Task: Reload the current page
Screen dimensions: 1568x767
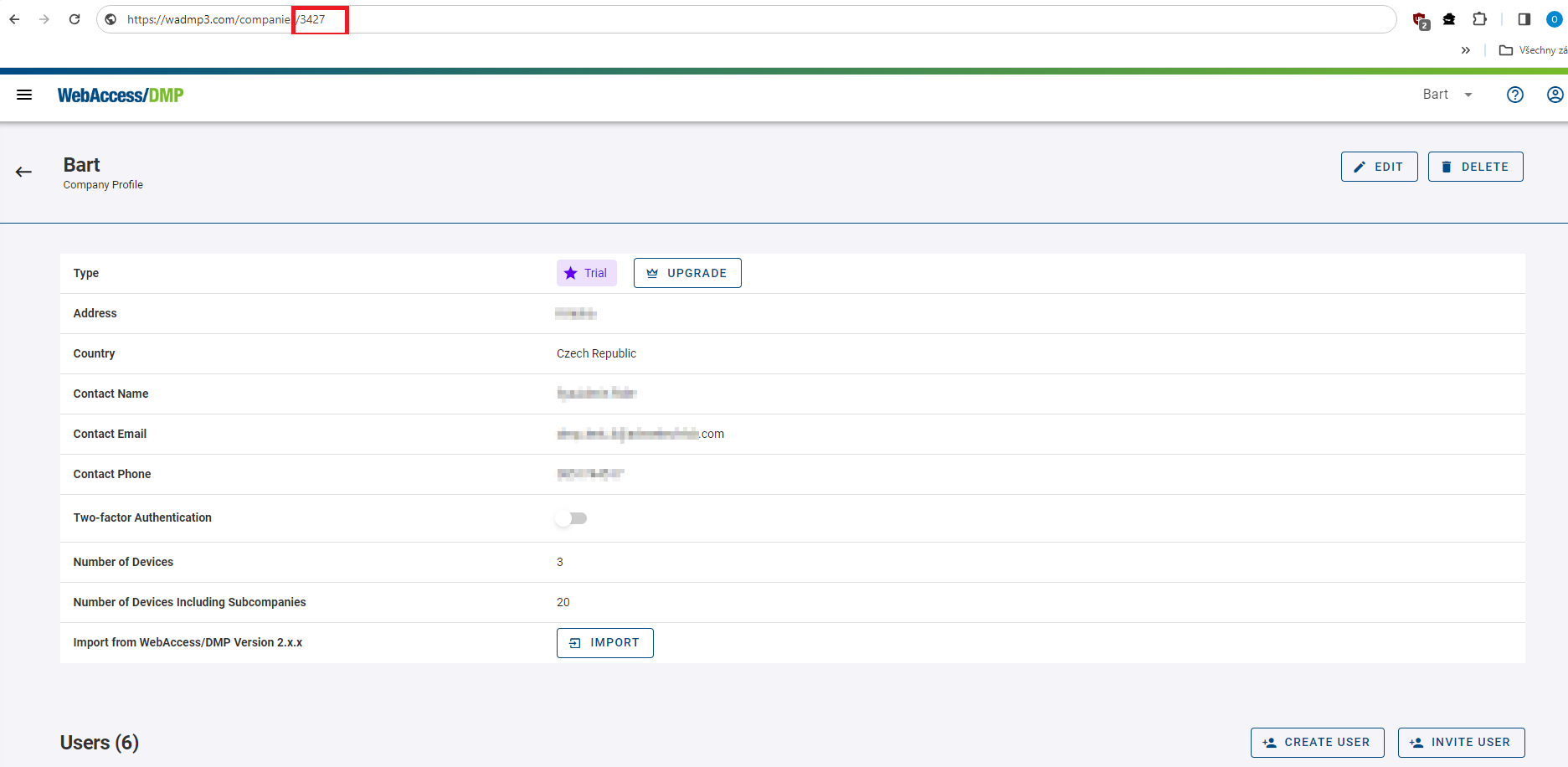Action: tap(75, 19)
